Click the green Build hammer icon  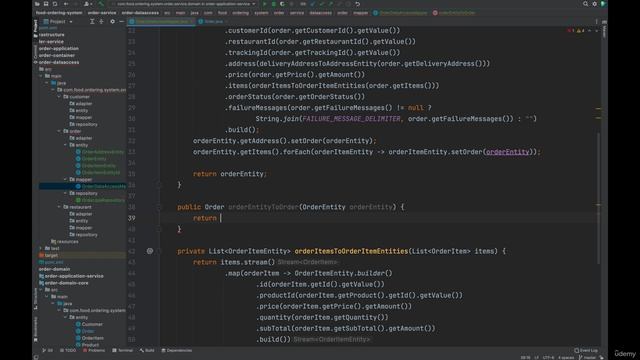pos(101,4)
